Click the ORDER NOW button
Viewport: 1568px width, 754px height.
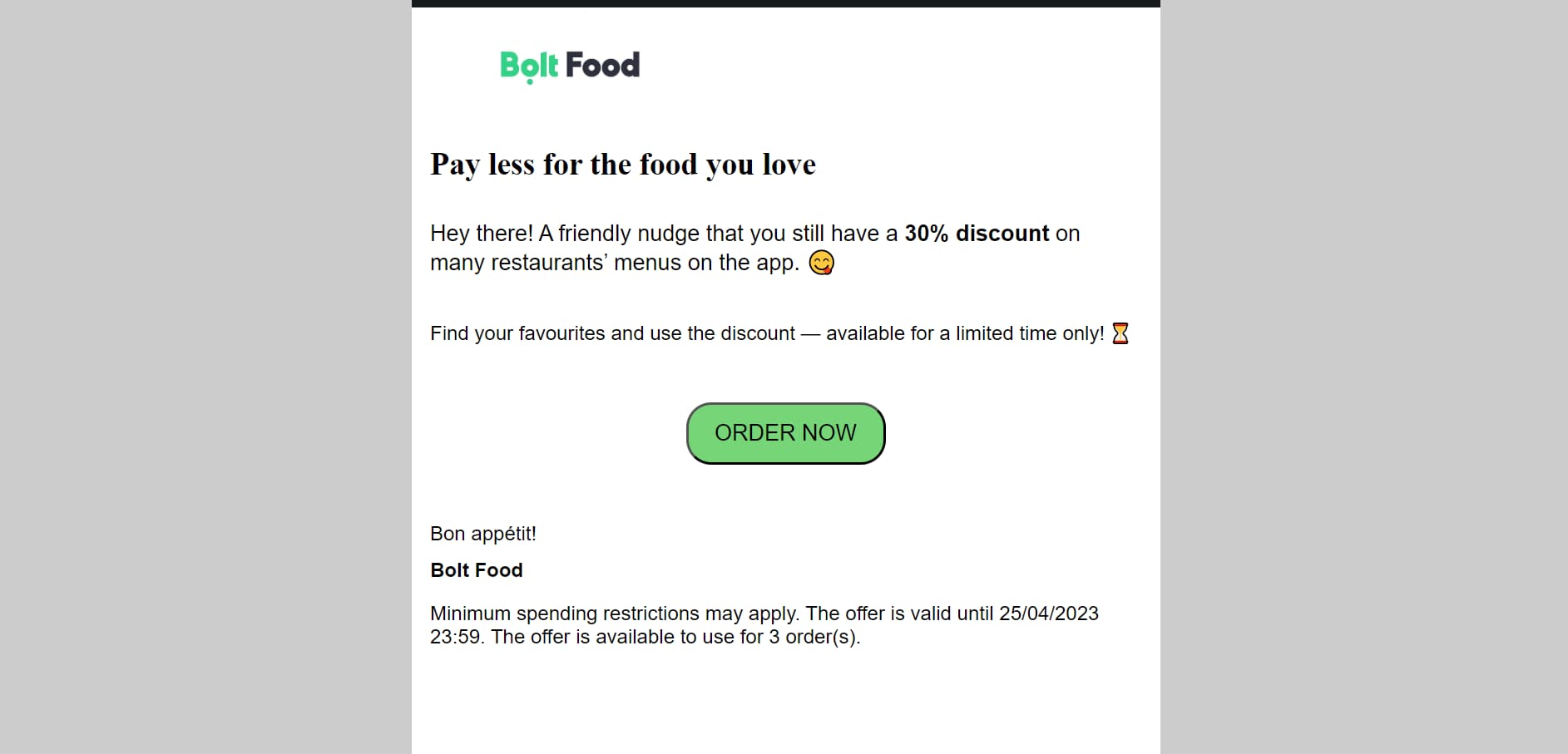(785, 433)
